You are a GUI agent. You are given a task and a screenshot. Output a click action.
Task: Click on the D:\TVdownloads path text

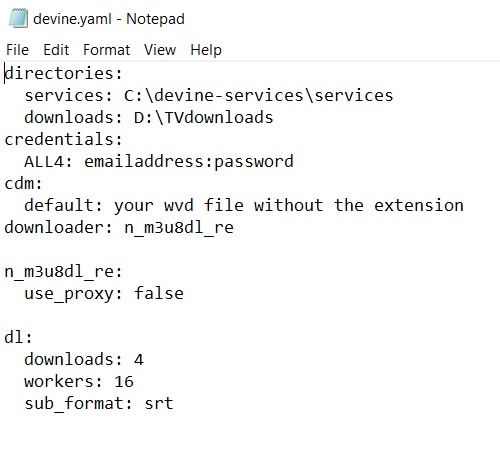(x=203, y=118)
